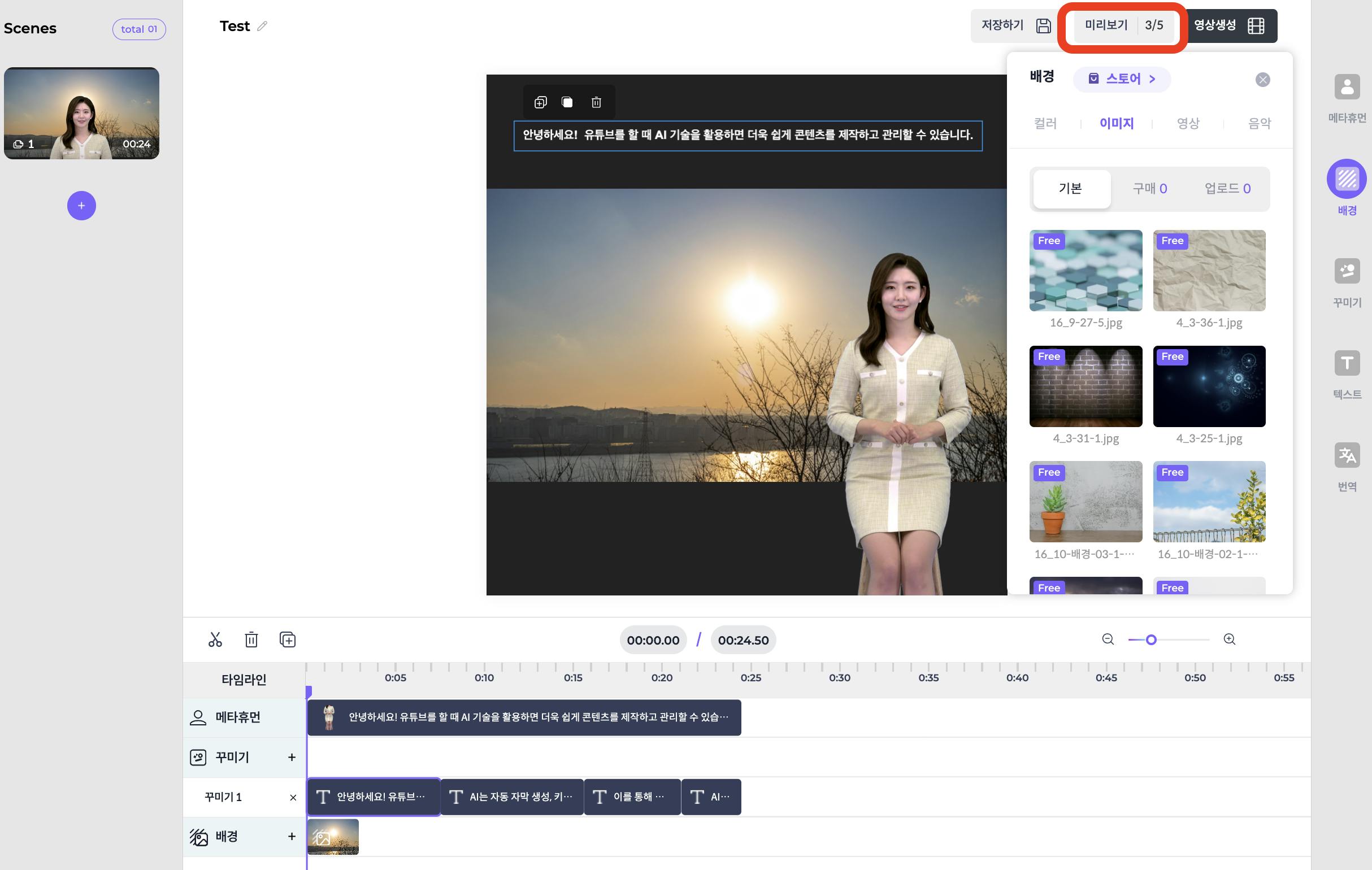Select the background image clip on timeline
This screenshot has width=1372, height=870.
coord(333,837)
